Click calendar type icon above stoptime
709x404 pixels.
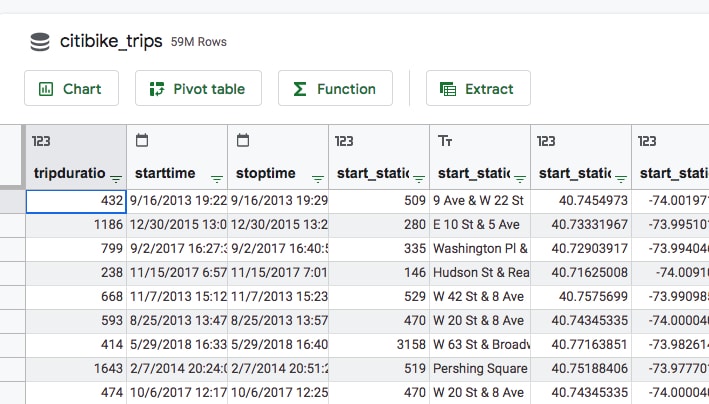point(243,140)
